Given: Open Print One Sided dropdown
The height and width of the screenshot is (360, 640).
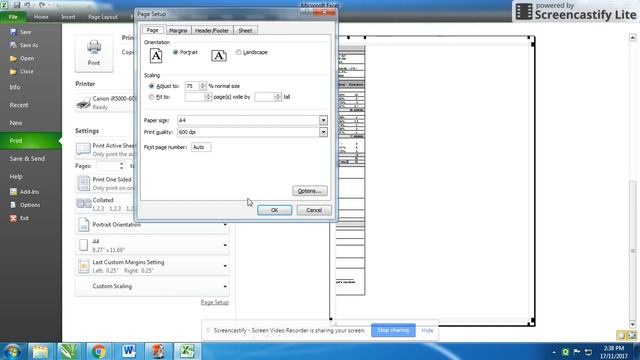Looking at the screenshot, I should [105, 183].
